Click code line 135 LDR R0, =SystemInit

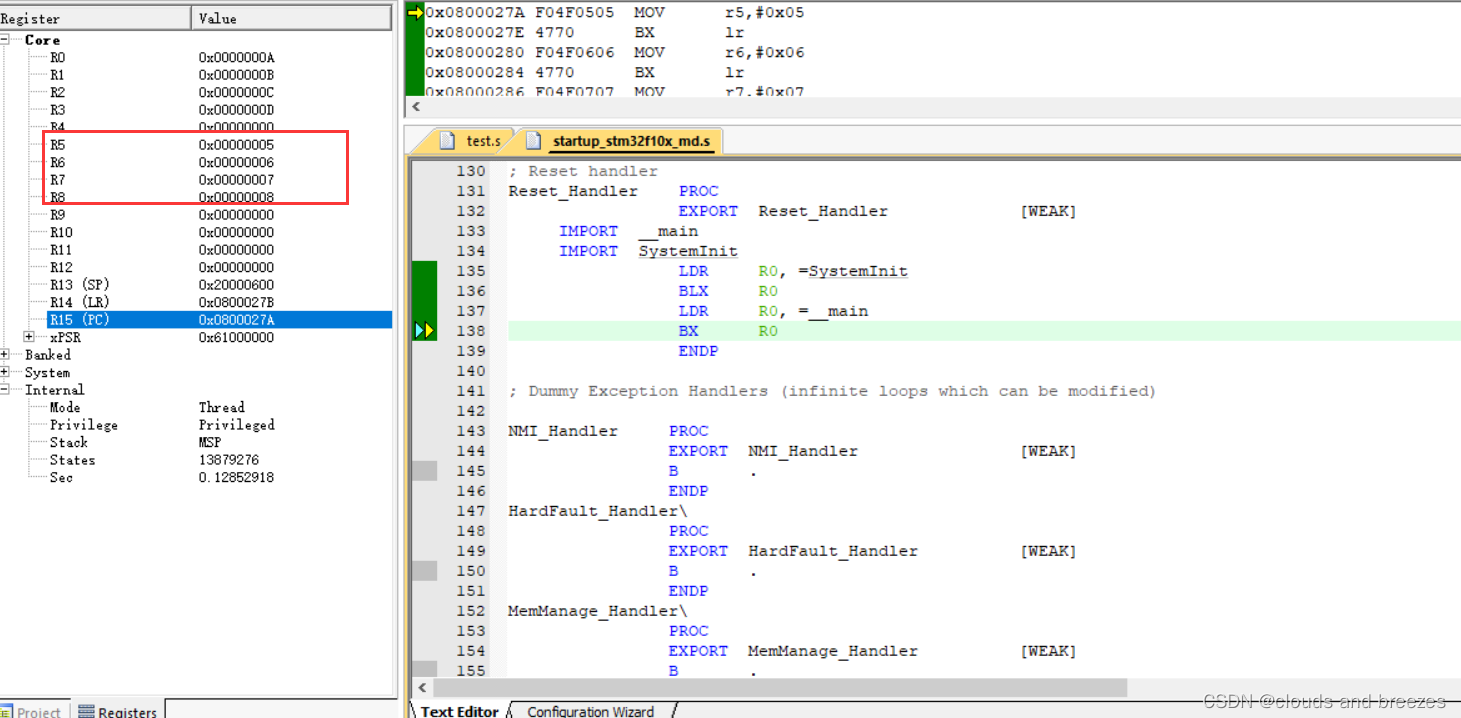(793, 271)
